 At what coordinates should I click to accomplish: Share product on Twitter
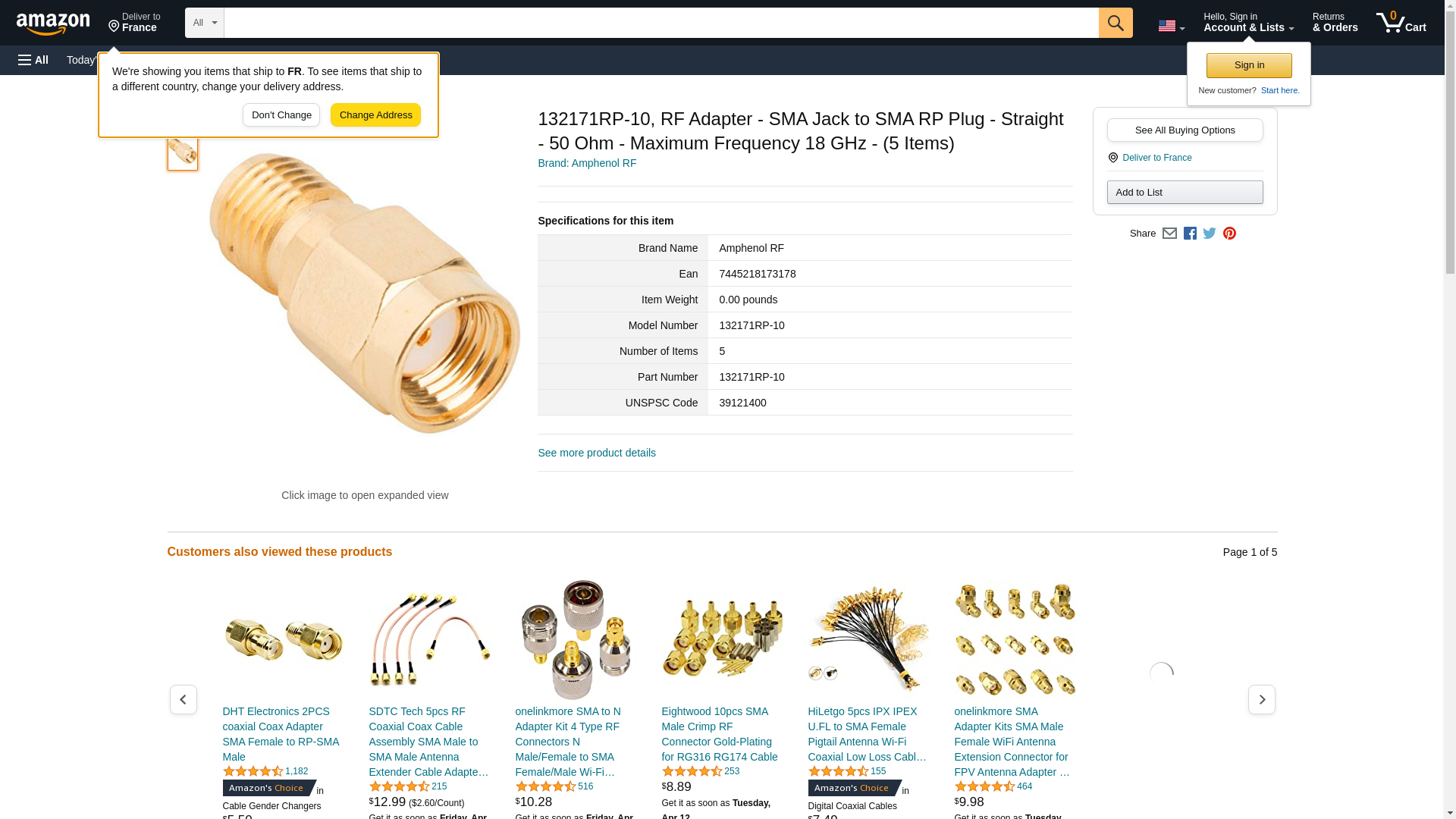pos(1210,234)
